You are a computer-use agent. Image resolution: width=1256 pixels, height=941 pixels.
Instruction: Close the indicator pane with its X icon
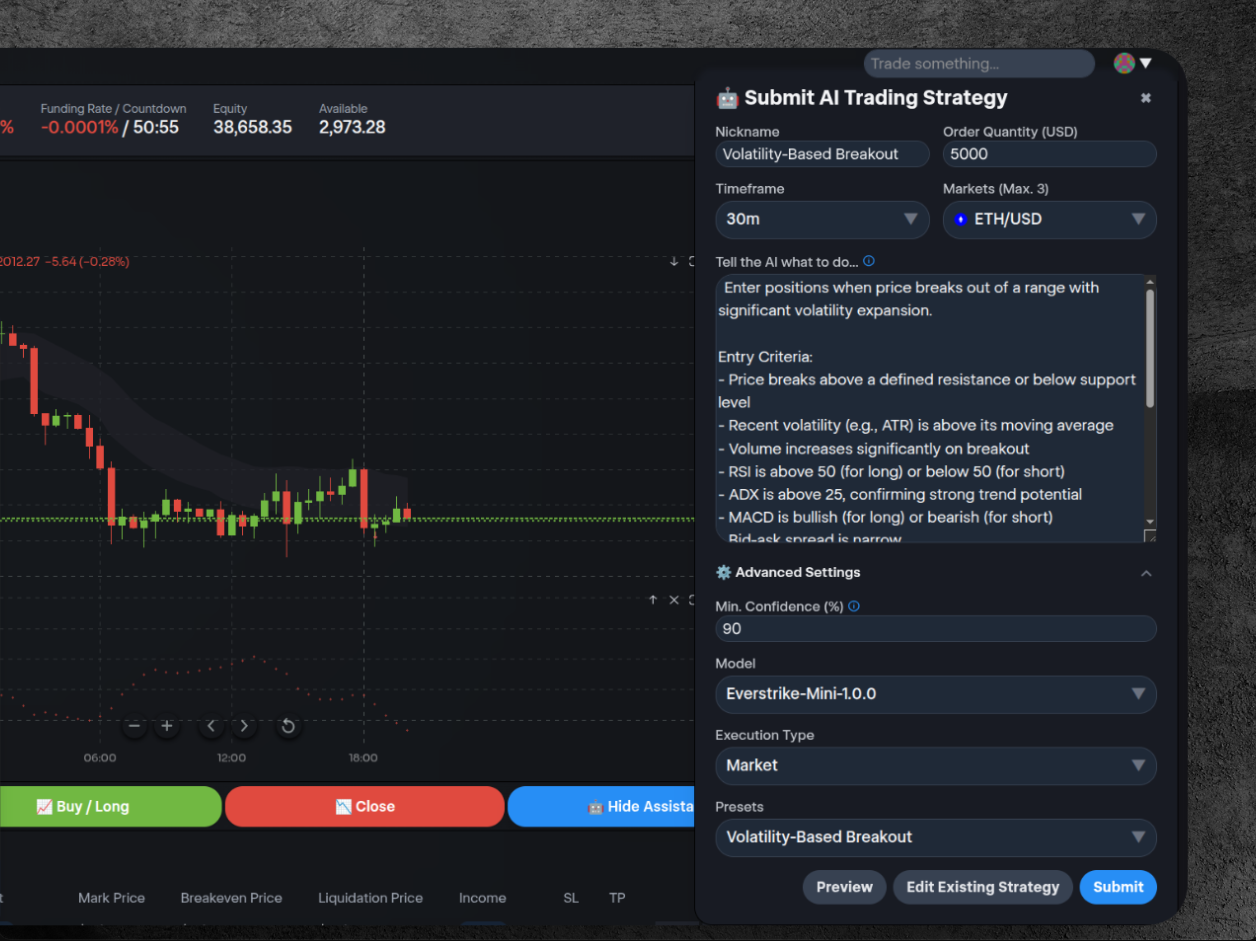pyautogui.click(x=673, y=600)
